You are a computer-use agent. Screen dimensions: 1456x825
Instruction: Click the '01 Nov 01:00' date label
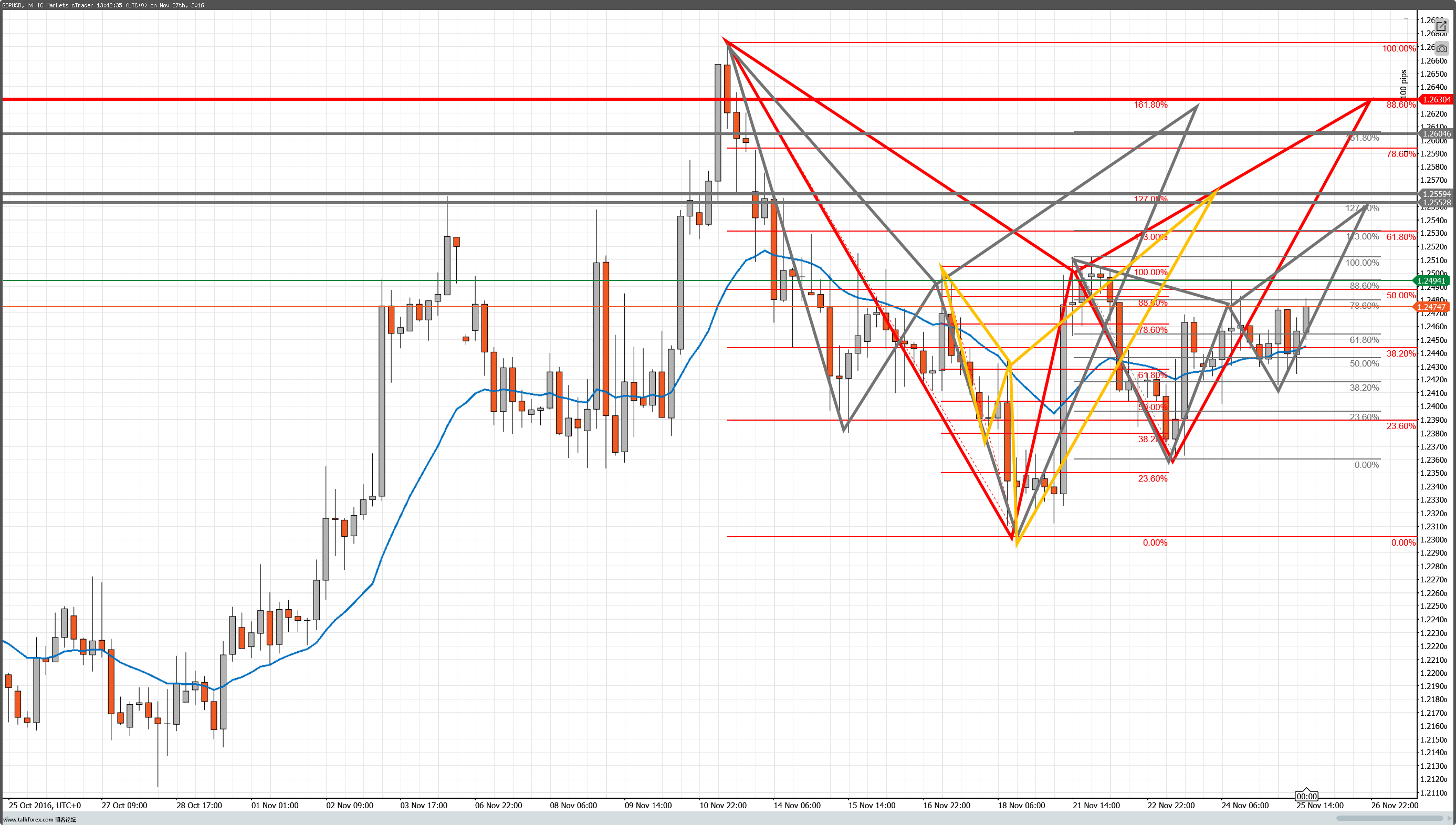pyautogui.click(x=275, y=805)
